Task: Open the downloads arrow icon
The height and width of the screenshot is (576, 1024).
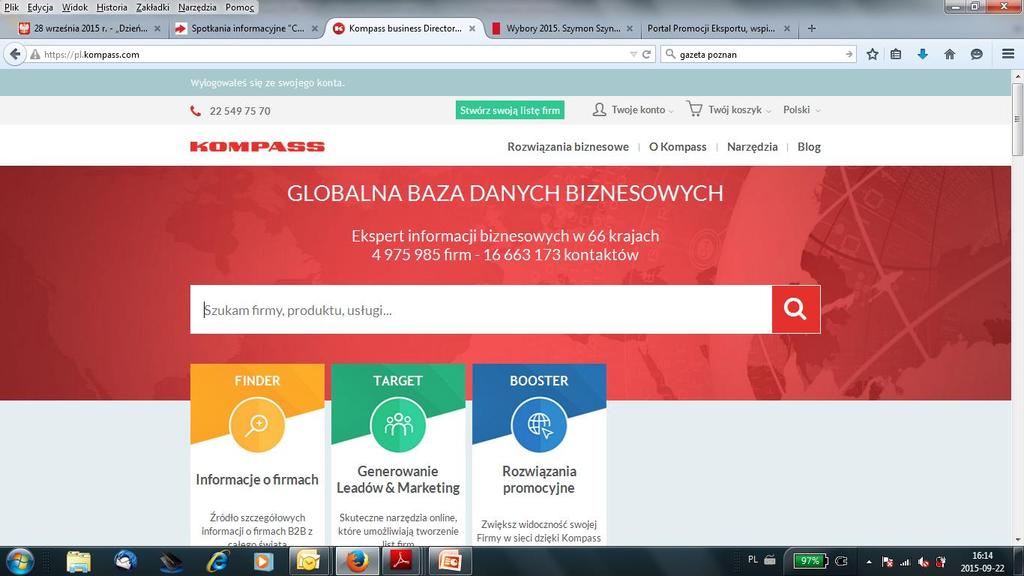Action: [922, 54]
